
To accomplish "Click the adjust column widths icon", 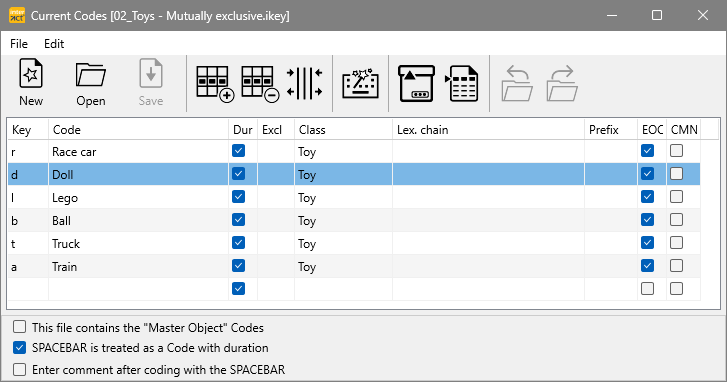I will [304, 83].
